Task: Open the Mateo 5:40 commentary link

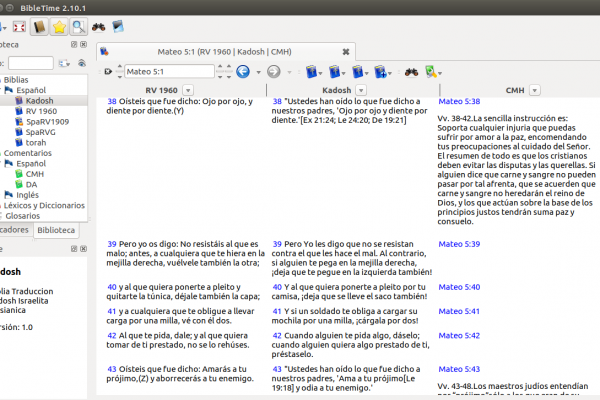Action: tap(459, 287)
